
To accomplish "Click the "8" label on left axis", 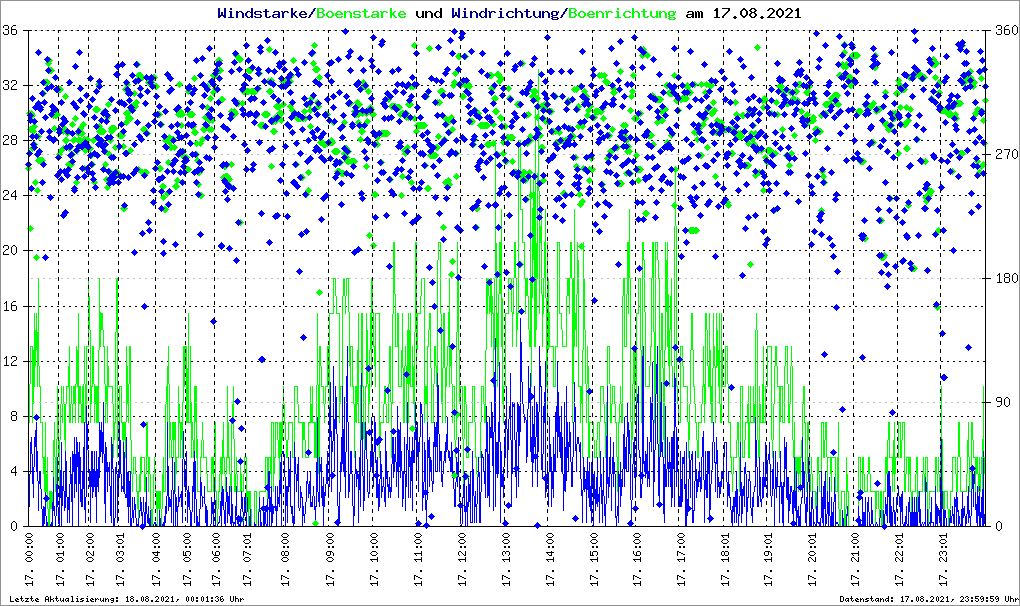I will tap(14, 417).
